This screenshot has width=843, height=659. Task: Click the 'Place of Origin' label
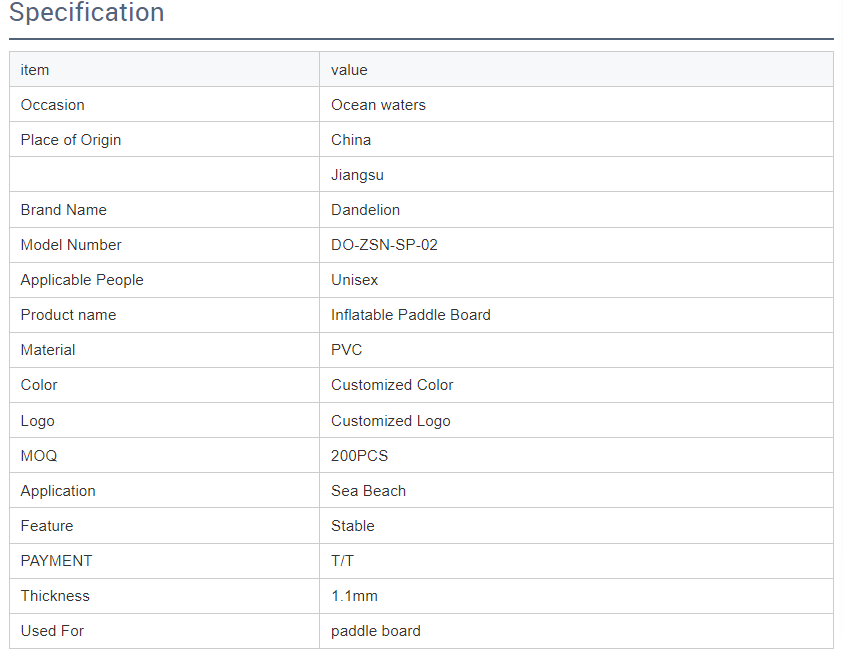[71, 140]
